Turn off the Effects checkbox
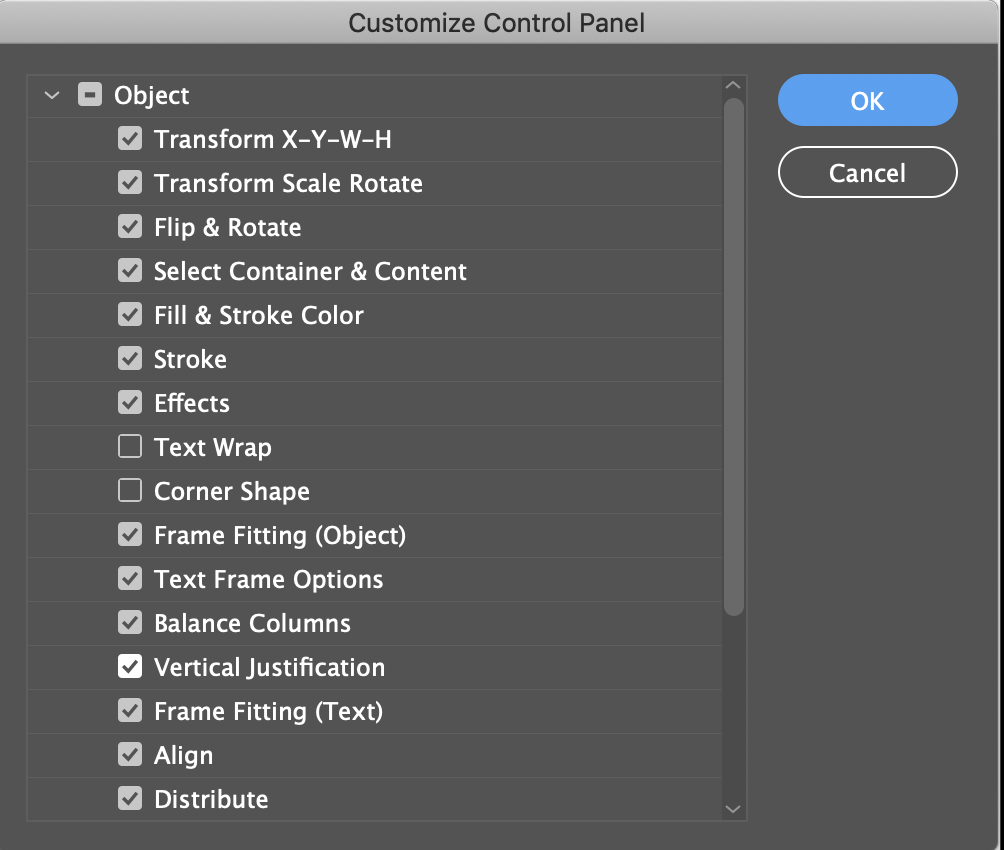 click(130, 403)
